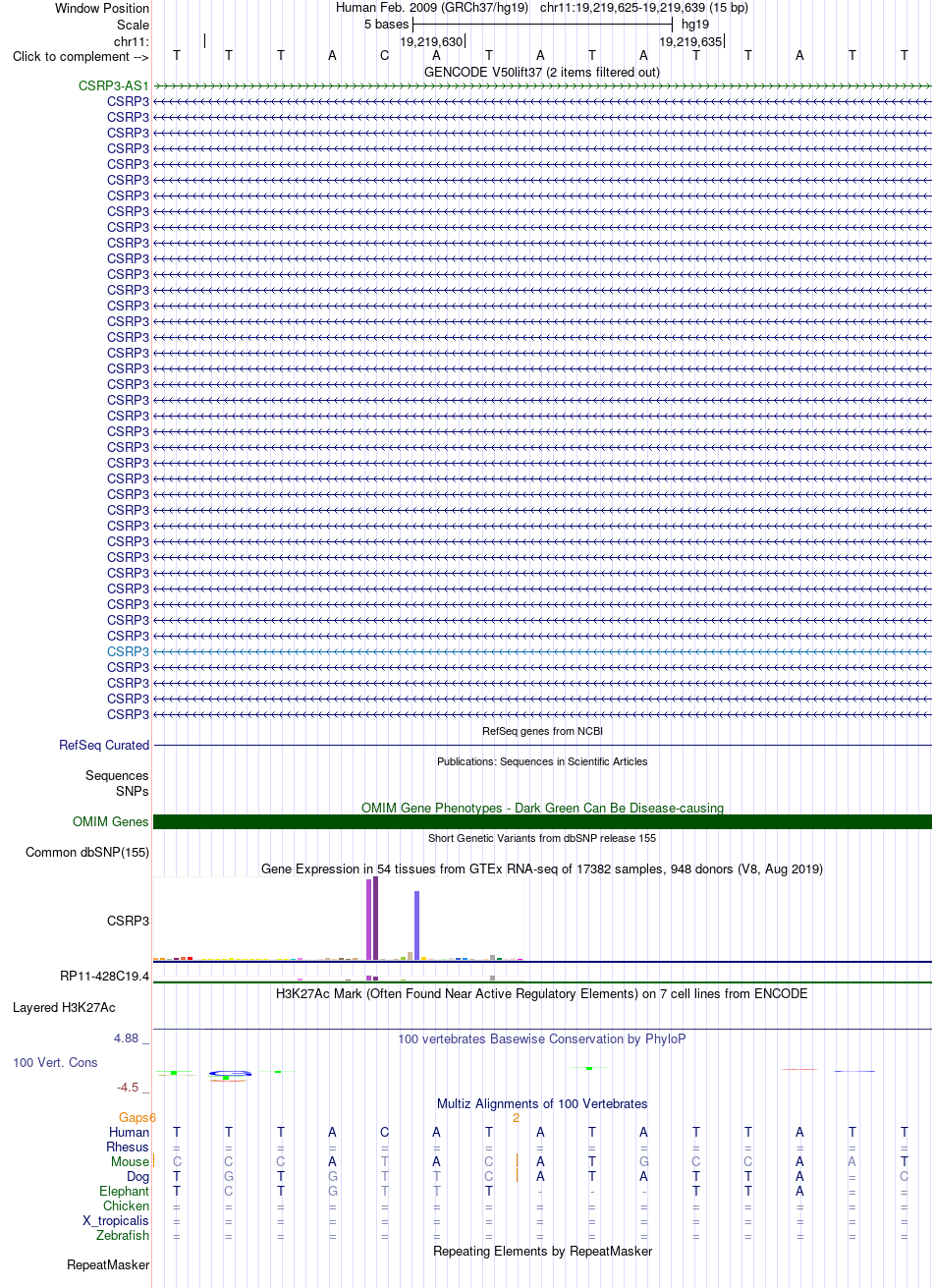
Task: Click the OMIM Genes label
Action: coord(111,822)
